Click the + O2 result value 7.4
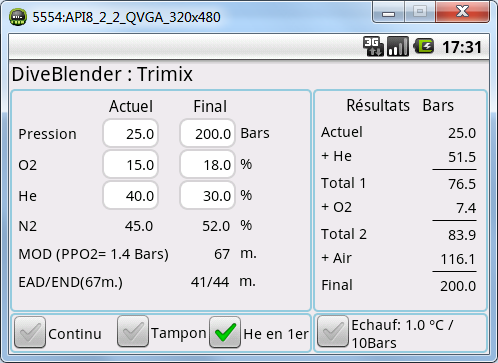498x363 pixels. (x=466, y=208)
